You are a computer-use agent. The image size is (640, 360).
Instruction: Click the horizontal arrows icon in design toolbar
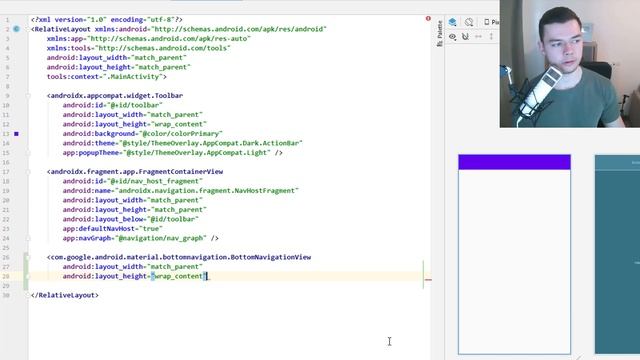(x=478, y=37)
